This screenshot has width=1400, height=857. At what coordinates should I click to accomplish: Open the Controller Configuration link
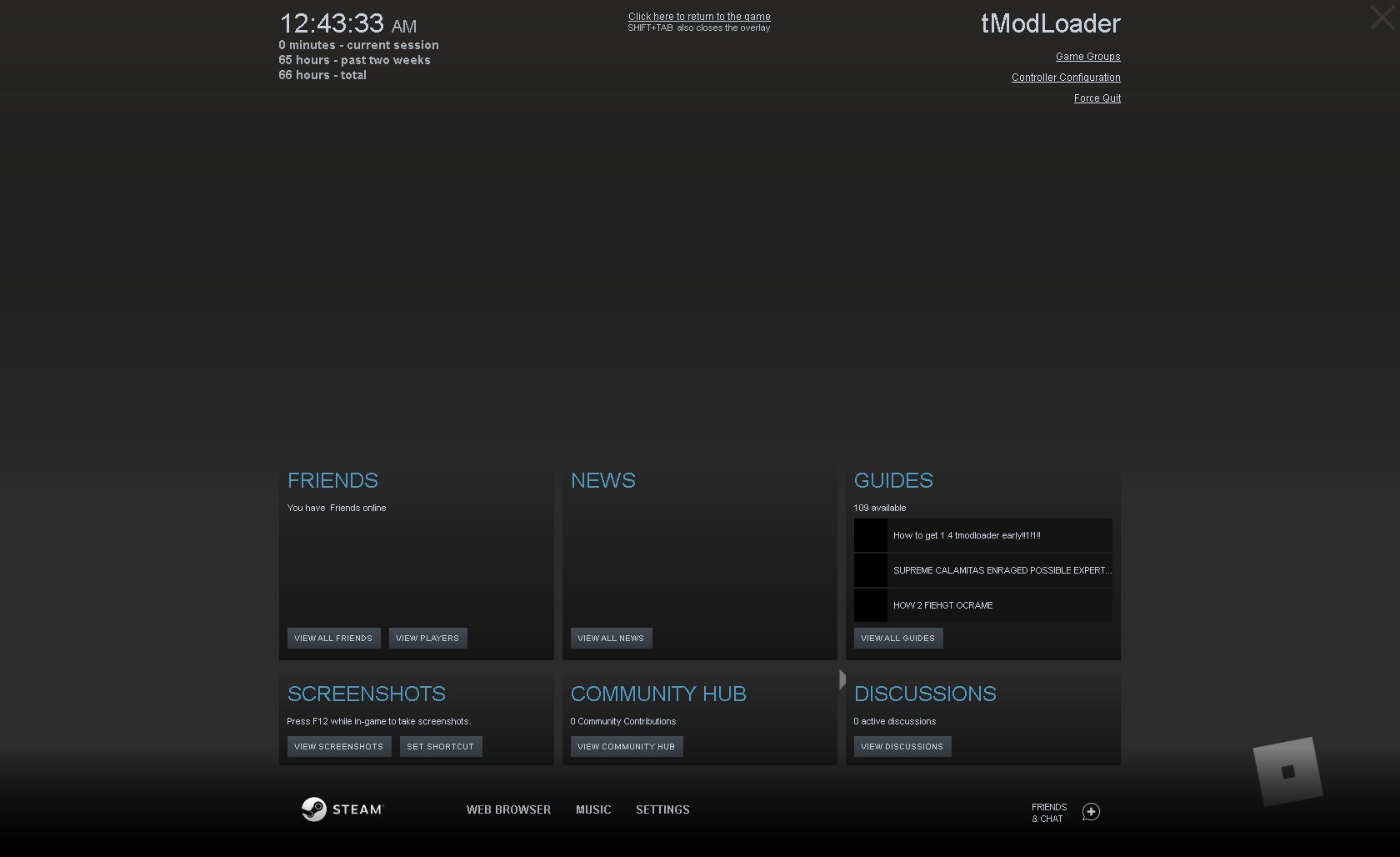click(x=1066, y=78)
